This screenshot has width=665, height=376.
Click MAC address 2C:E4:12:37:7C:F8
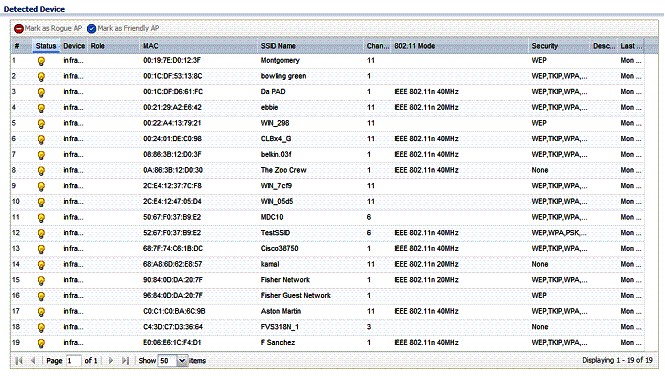coord(172,186)
